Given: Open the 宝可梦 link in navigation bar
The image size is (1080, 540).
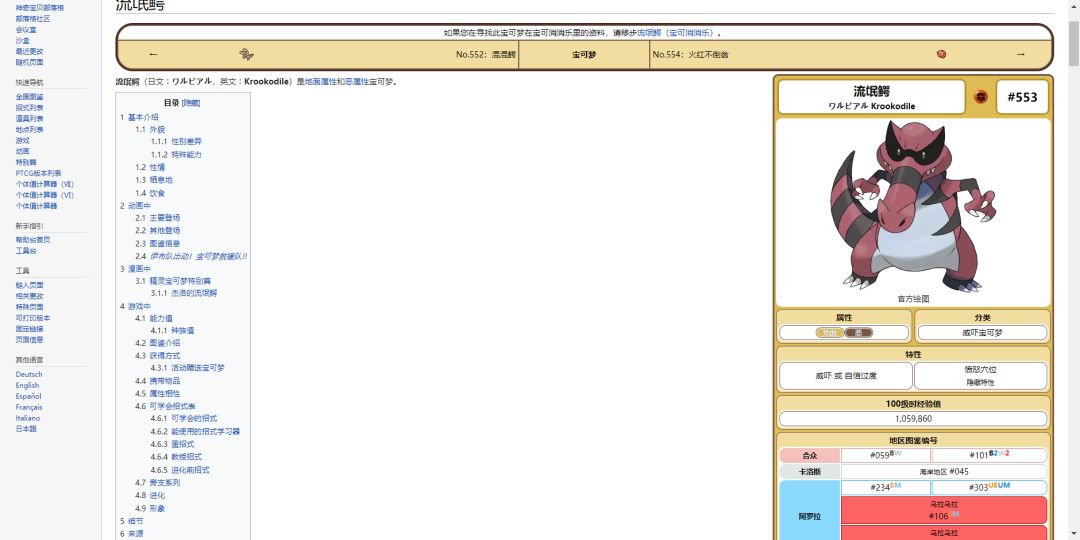Looking at the screenshot, I should click(x=583, y=54).
